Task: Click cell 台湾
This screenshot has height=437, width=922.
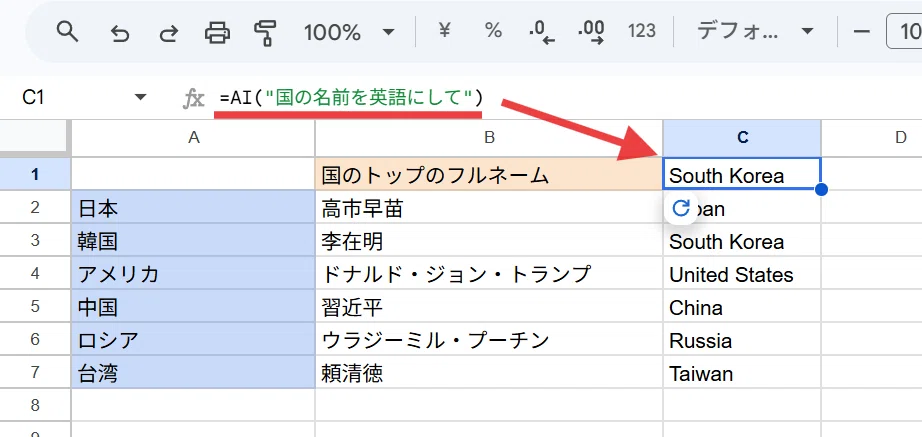Action: tap(193, 372)
